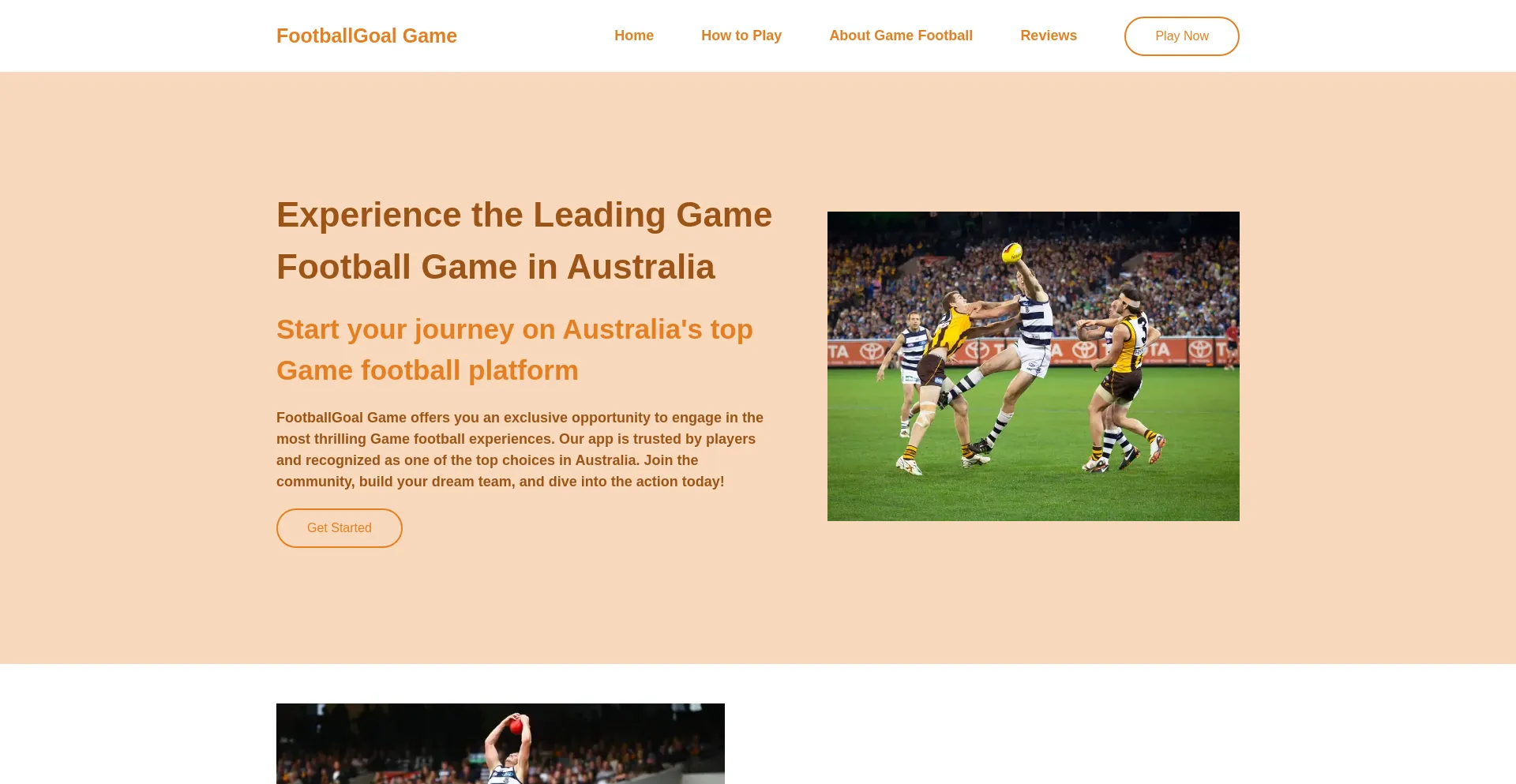Screen dimensions: 1516x784
Task: Open Play Now from the header
Action: click(x=1181, y=36)
